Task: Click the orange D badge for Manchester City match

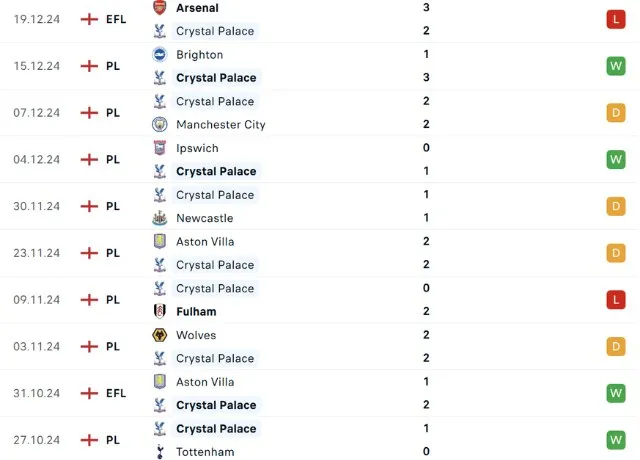Action: tap(615, 113)
